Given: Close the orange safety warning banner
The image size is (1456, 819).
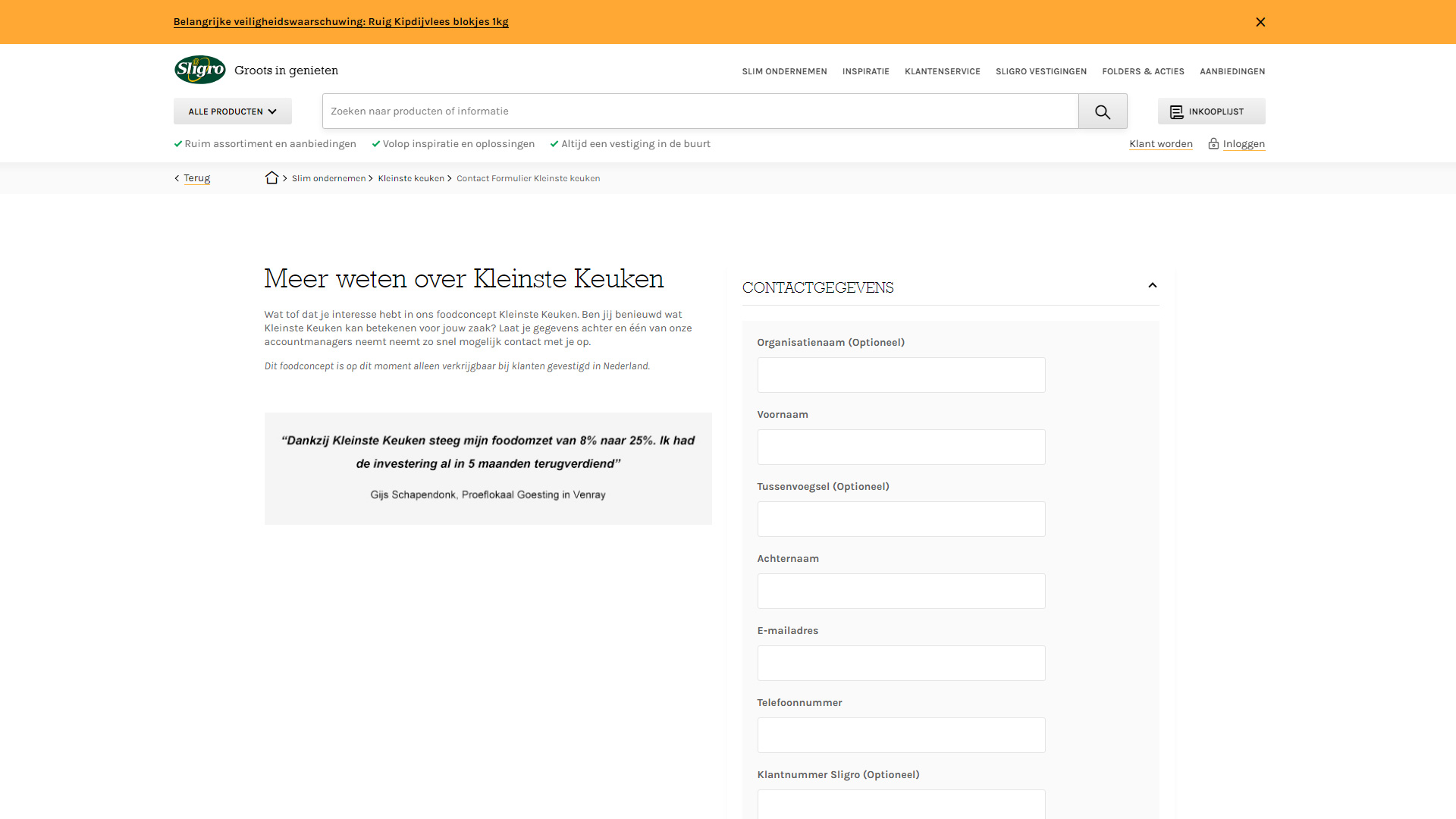Looking at the screenshot, I should click(1260, 22).
